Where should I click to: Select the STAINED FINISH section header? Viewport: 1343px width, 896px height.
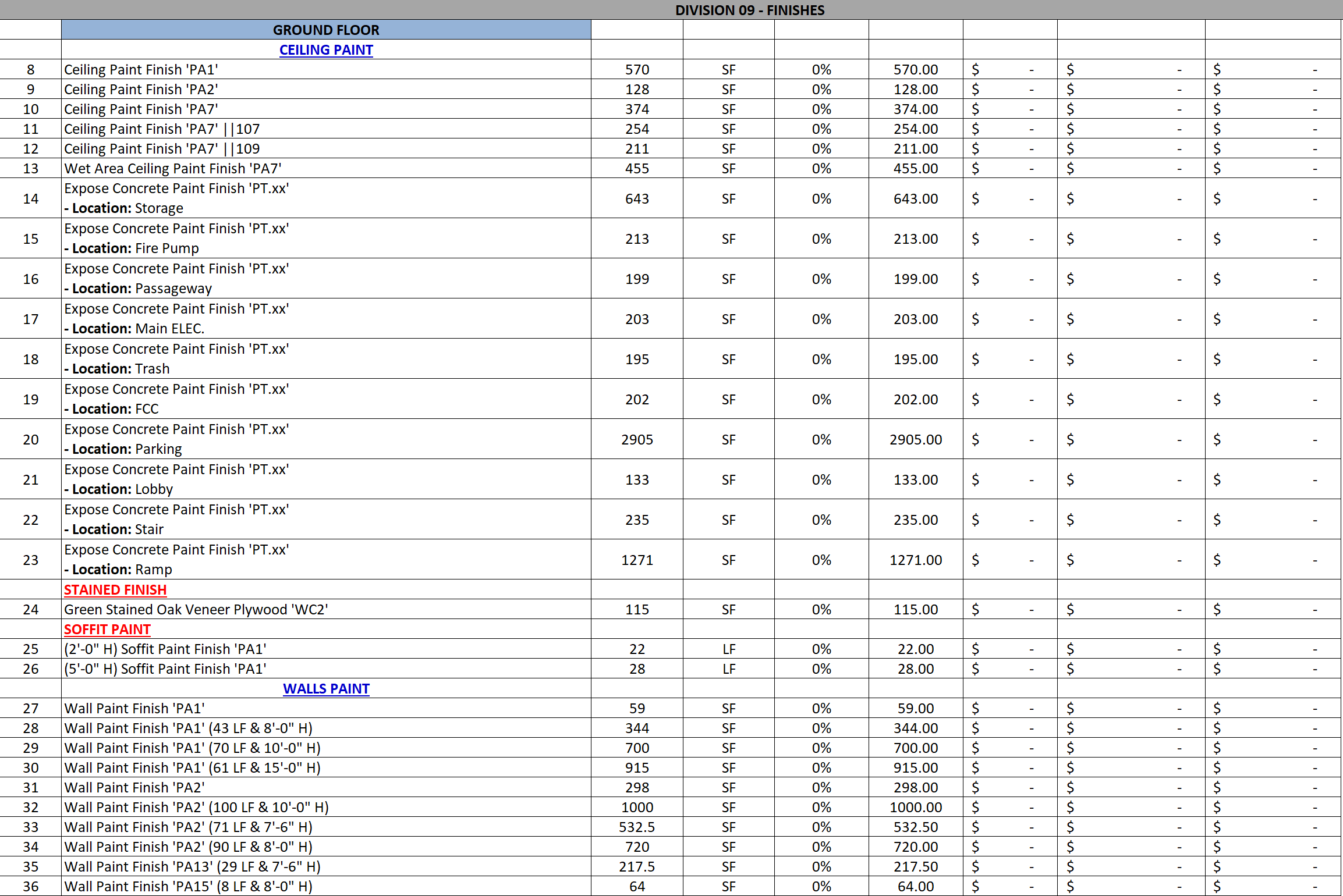[115, 589]
